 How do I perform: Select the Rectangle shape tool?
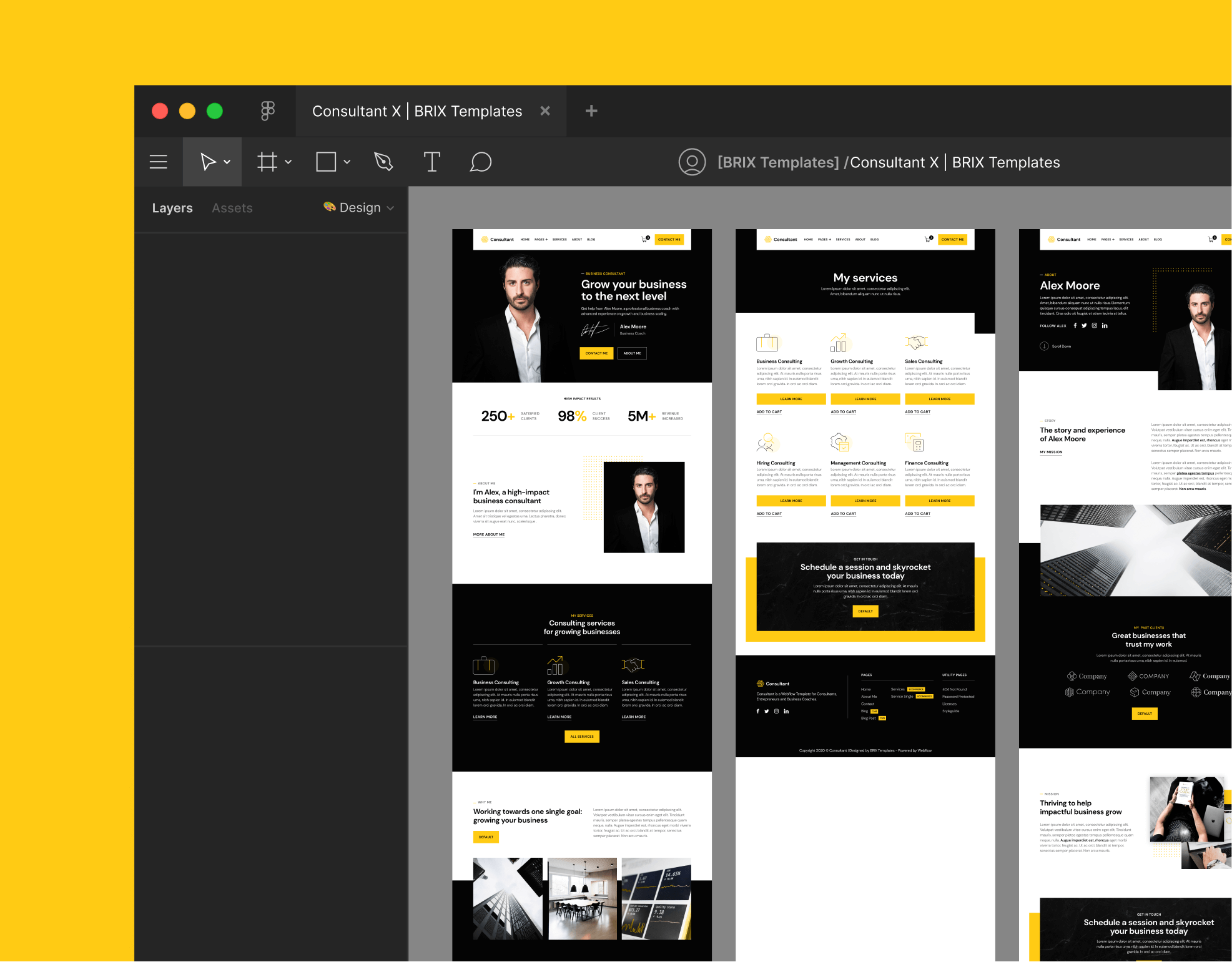326,162
